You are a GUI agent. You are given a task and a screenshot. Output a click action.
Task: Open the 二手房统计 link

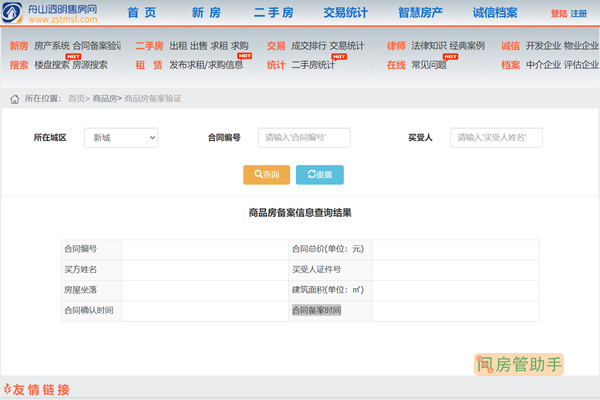tap(313, 65)
